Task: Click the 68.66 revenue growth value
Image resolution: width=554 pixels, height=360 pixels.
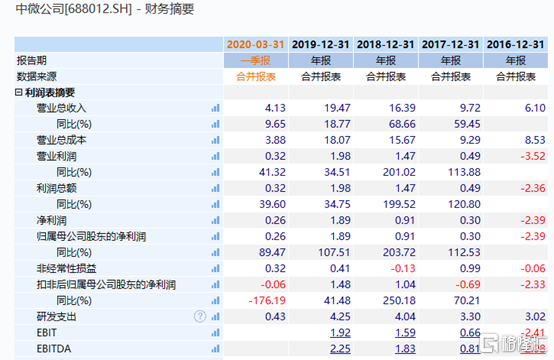Action: click(x=402, y=124)
